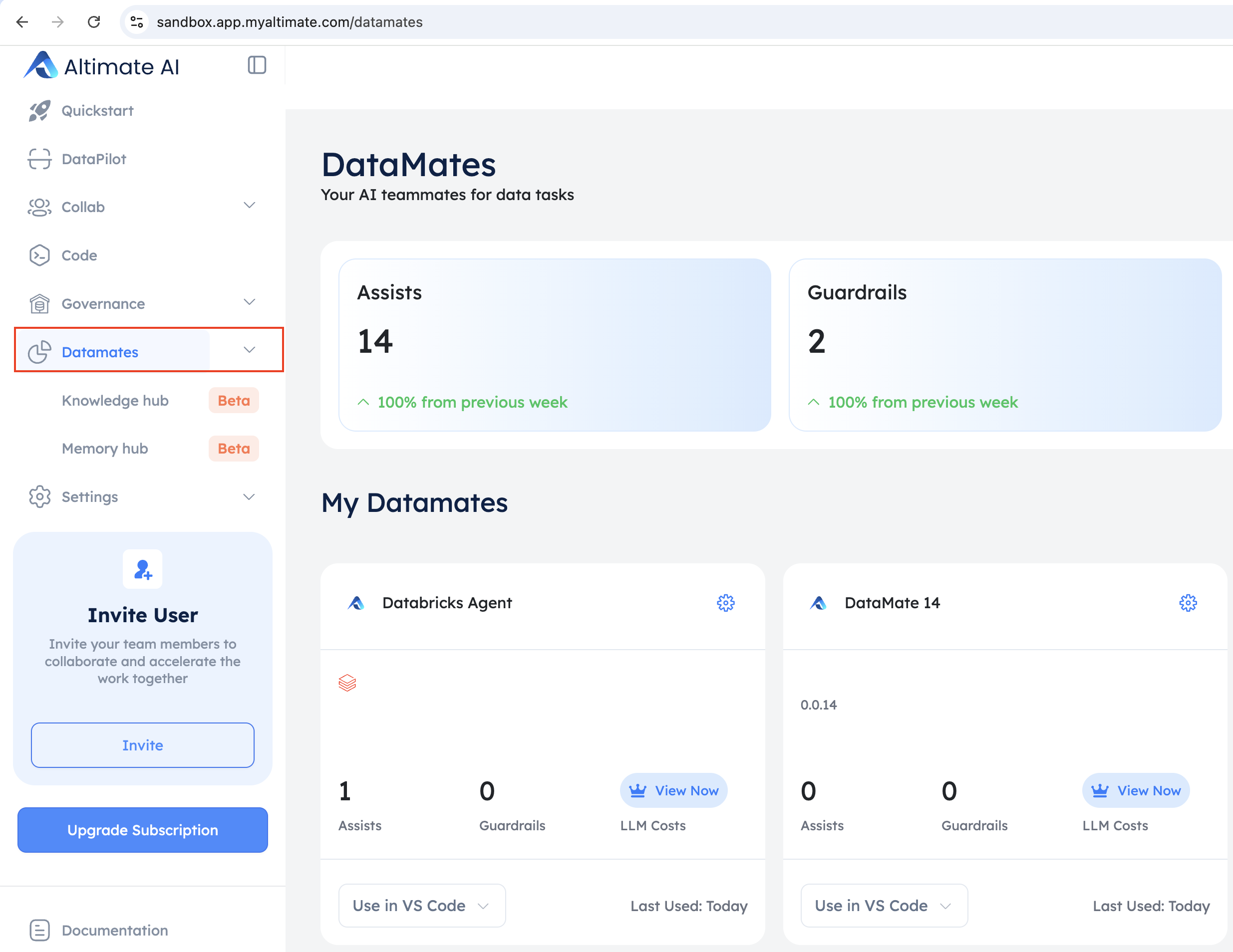Open Memory hub submenu item
Screen dimensions: 1233x952
(105, 449)
